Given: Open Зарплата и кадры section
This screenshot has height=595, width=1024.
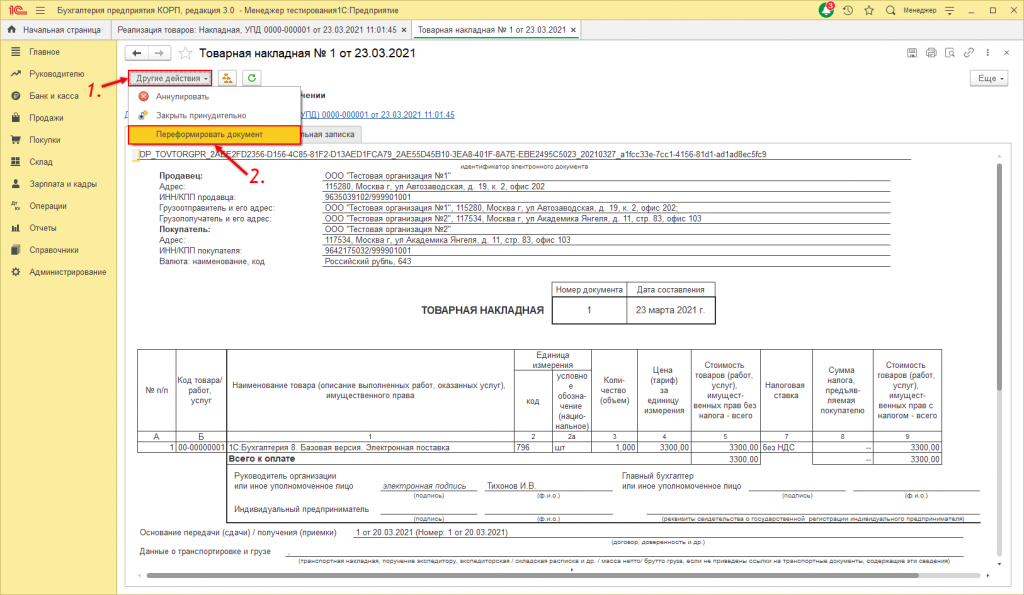Looking at the screenshot, I should click(63, 184).
